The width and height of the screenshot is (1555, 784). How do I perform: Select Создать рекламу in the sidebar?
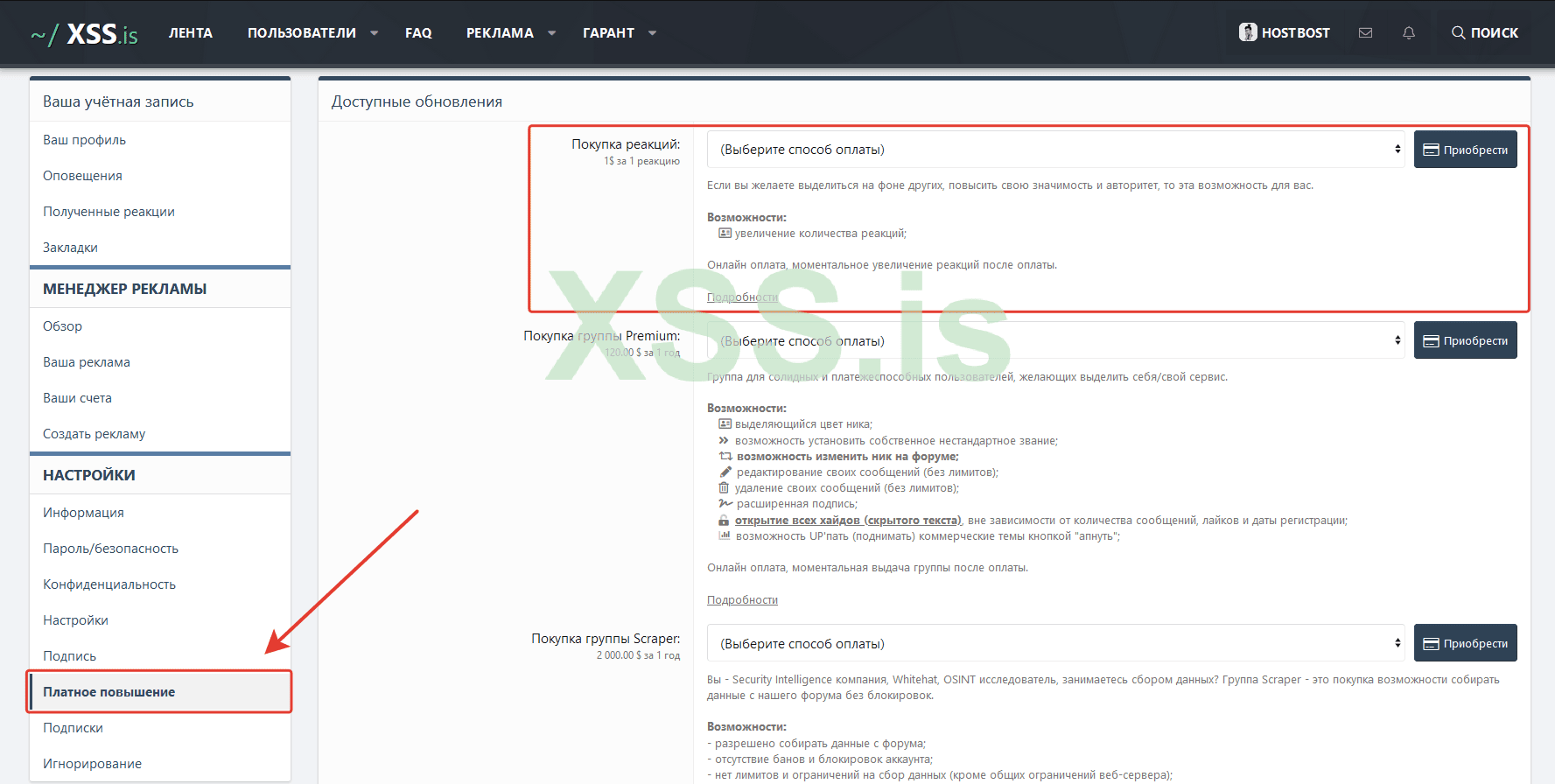(160, 434)
